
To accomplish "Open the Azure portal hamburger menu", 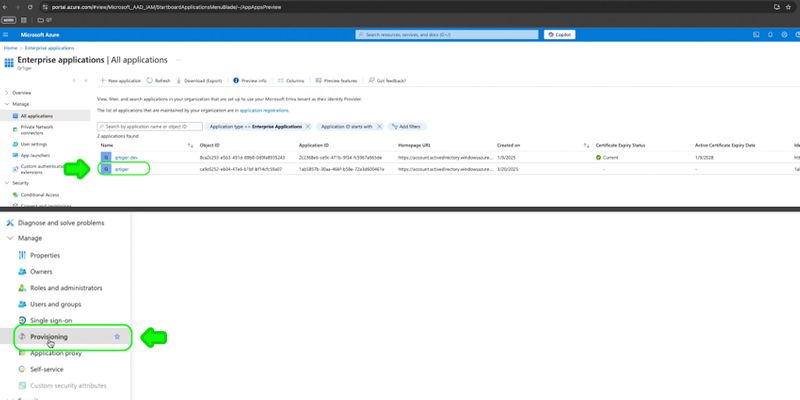I will tap(6, 35).
